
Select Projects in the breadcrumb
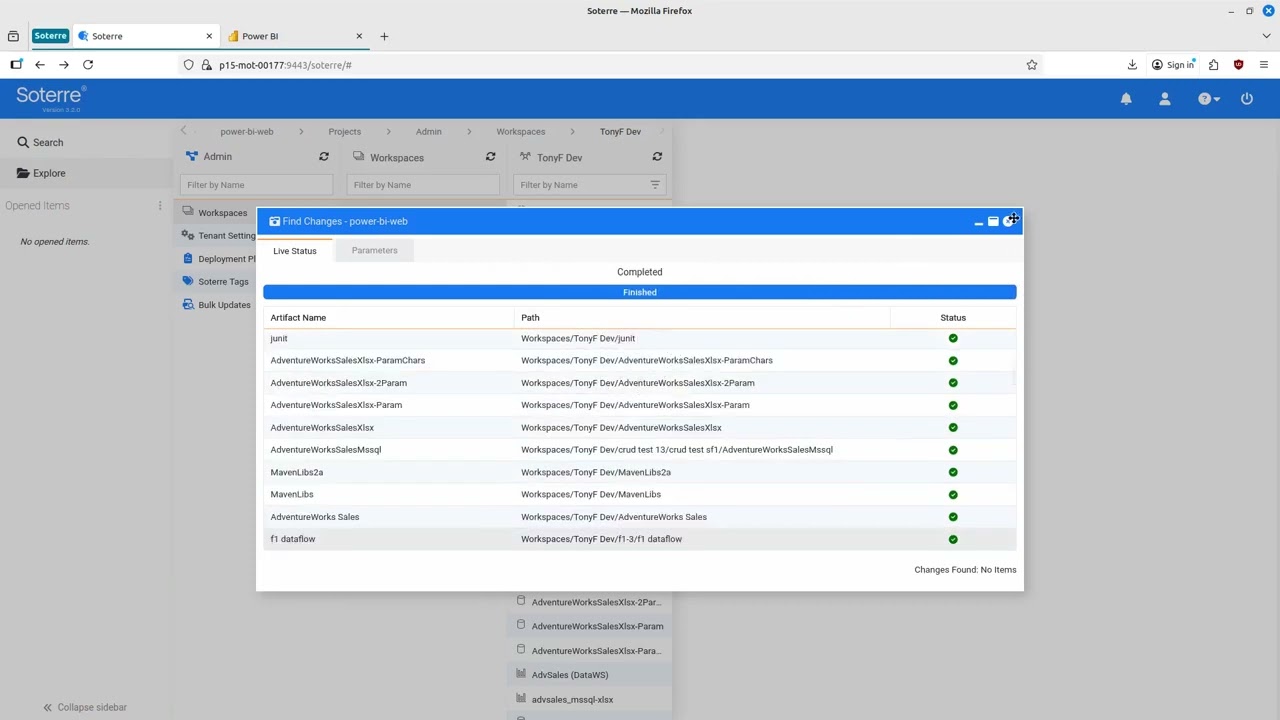coord(344,131)
